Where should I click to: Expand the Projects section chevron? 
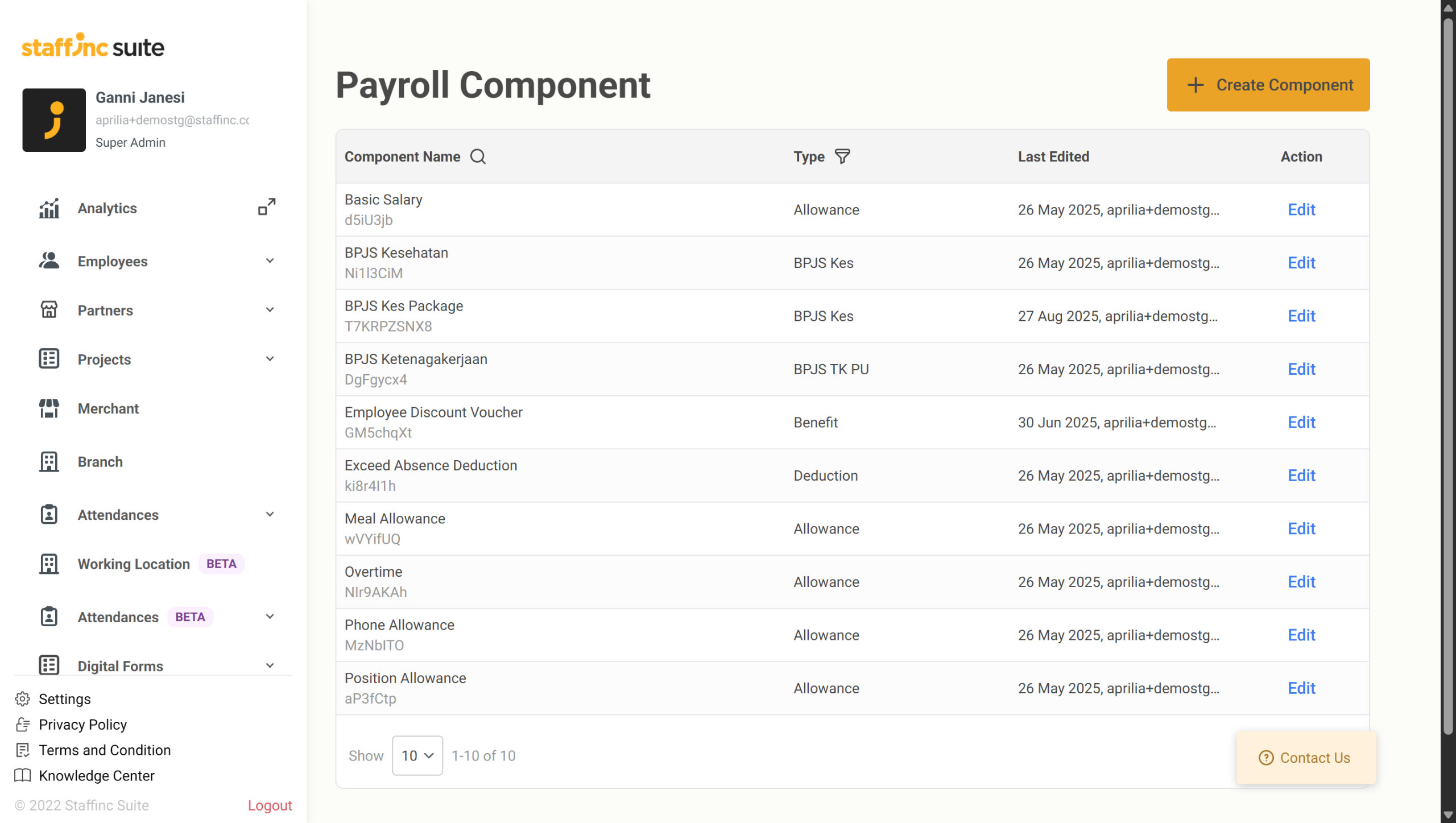click(270, 359)
